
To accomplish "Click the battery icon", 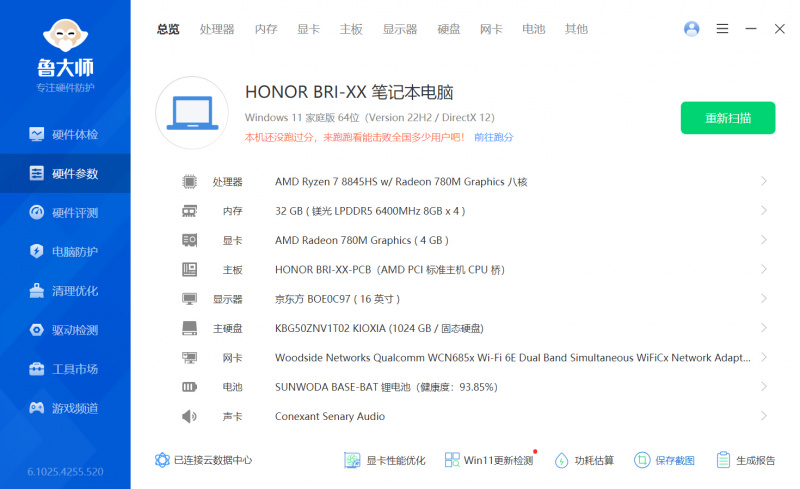I will coord(189,387).
